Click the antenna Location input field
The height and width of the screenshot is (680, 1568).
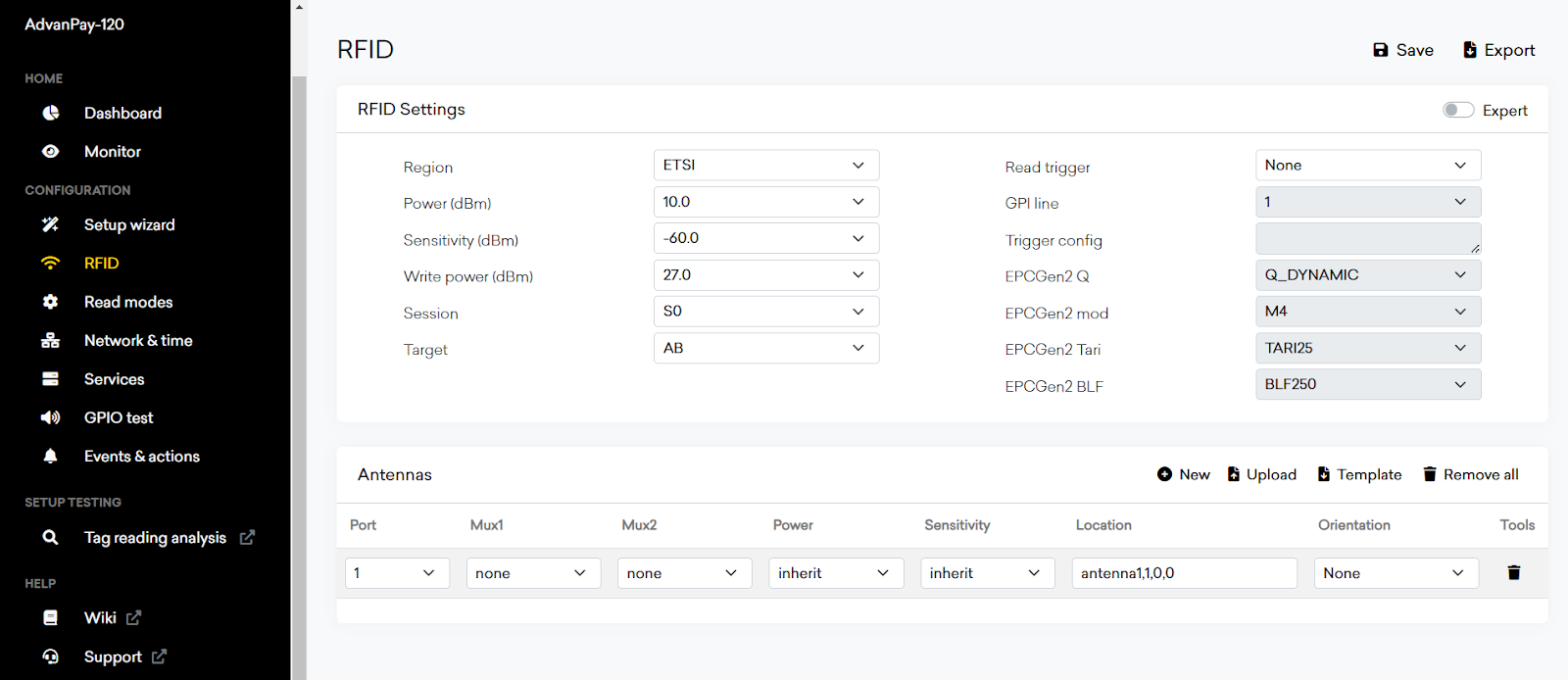[x=1184, y=573]
